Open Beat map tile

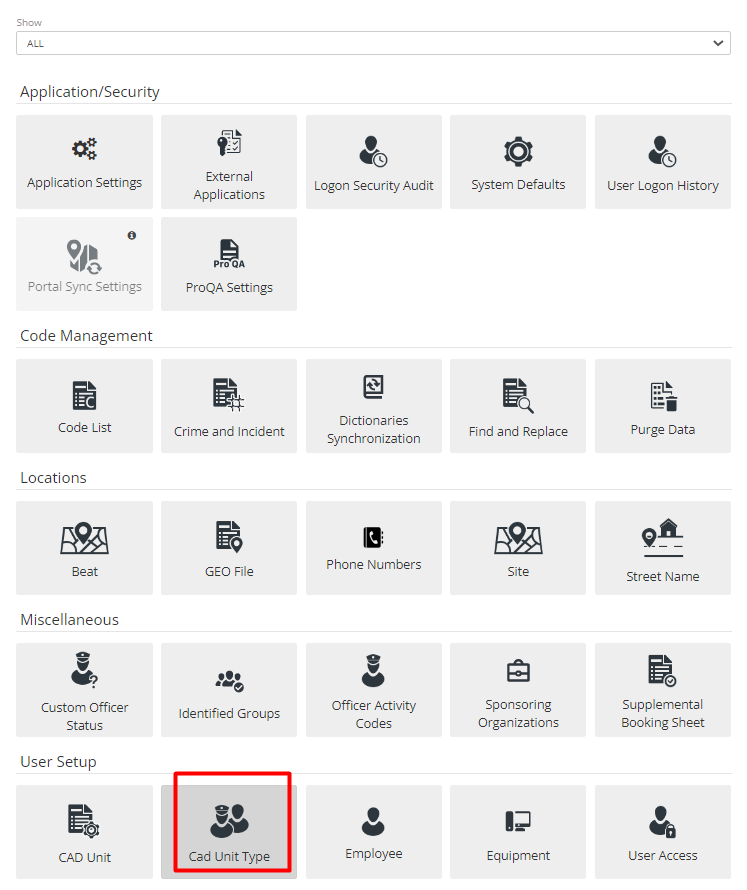click(85, 548)
